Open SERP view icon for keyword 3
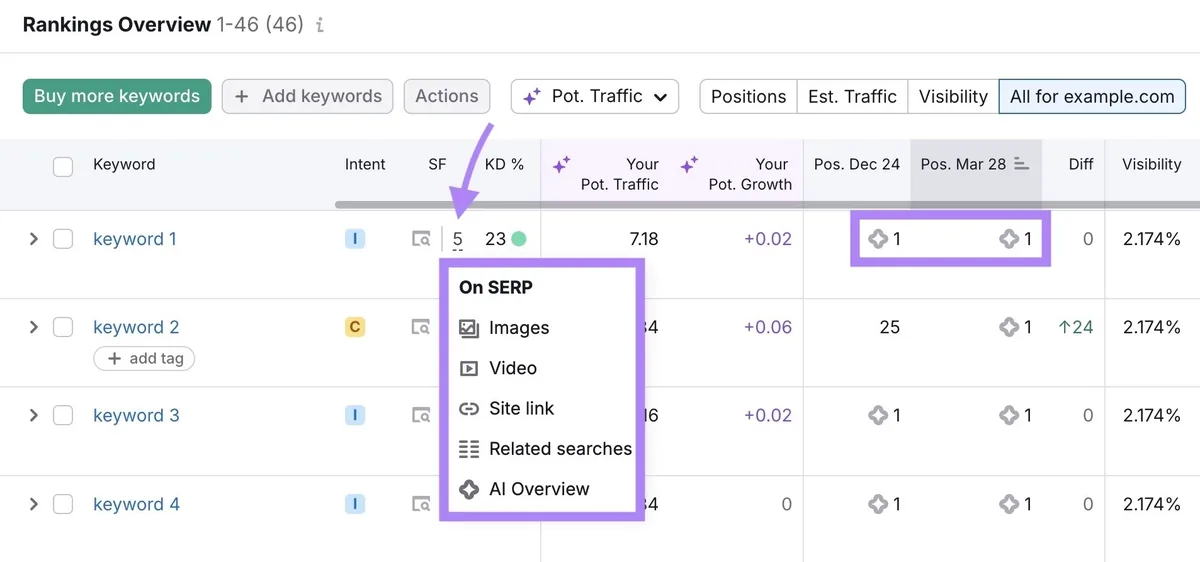The width and height of the screenshot is (1200, 562). (x=422, y=415)
